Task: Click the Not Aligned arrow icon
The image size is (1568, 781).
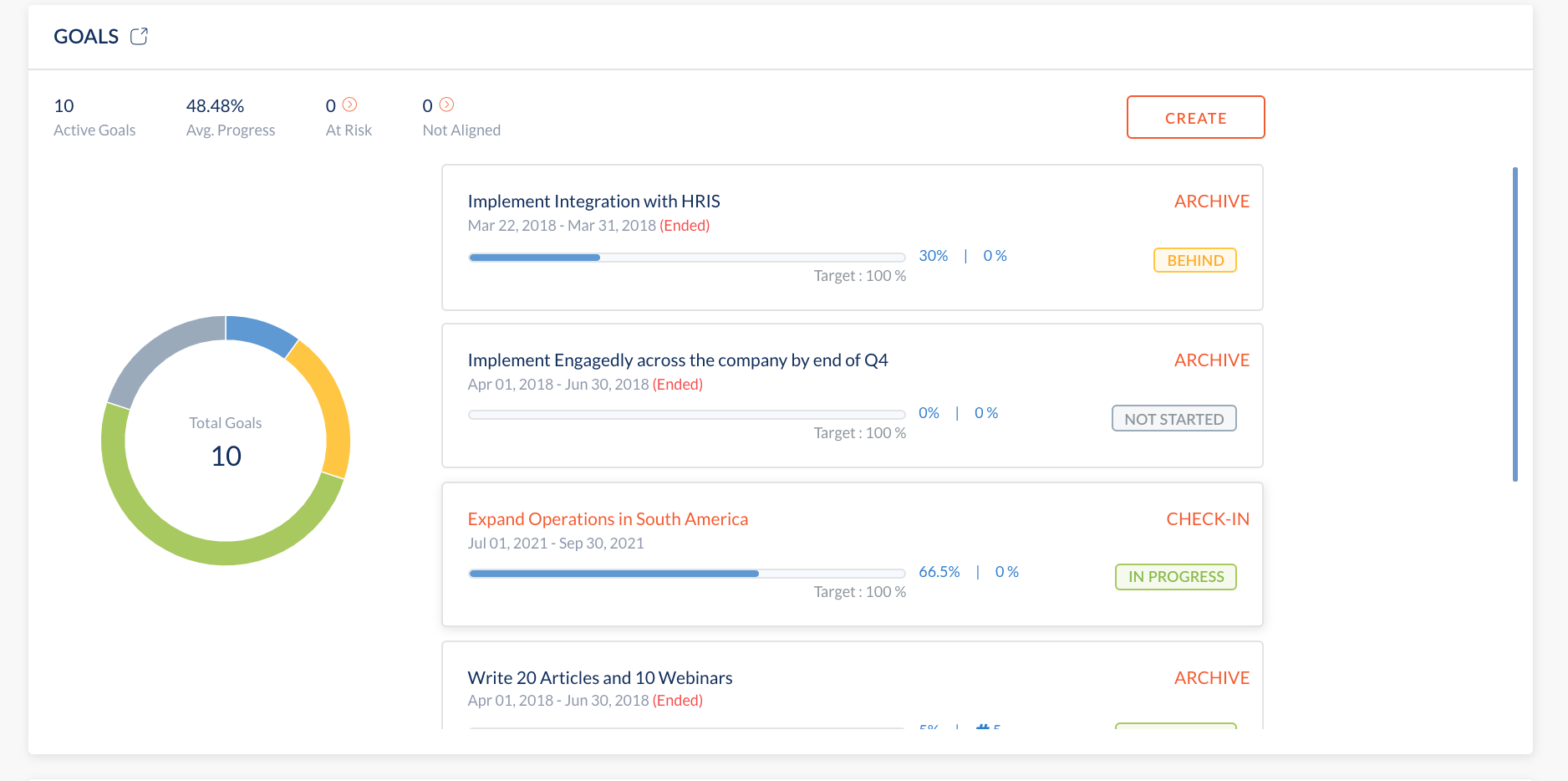Action: (447, 105)
